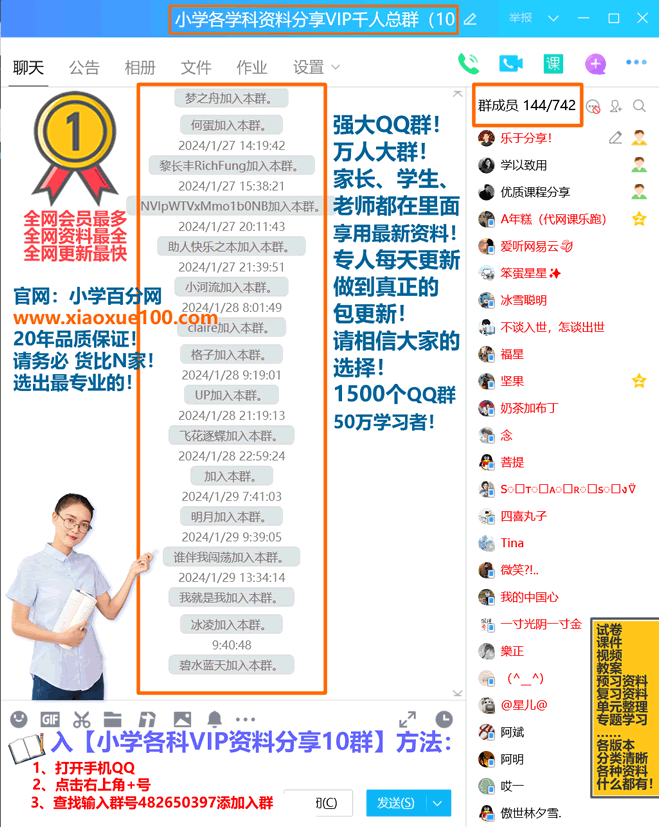The image size is (659, 827).
Task: Click the GIF sticker button
Action: 50,719
